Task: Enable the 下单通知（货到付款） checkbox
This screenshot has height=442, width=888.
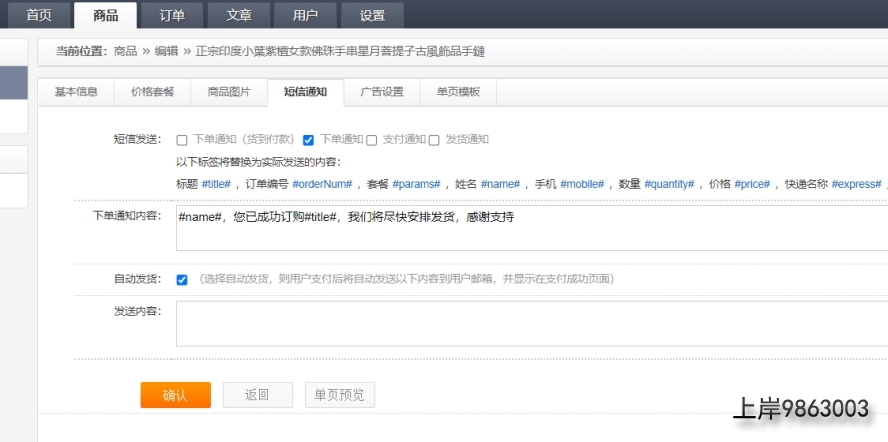Action: click(x=182, y=140)
